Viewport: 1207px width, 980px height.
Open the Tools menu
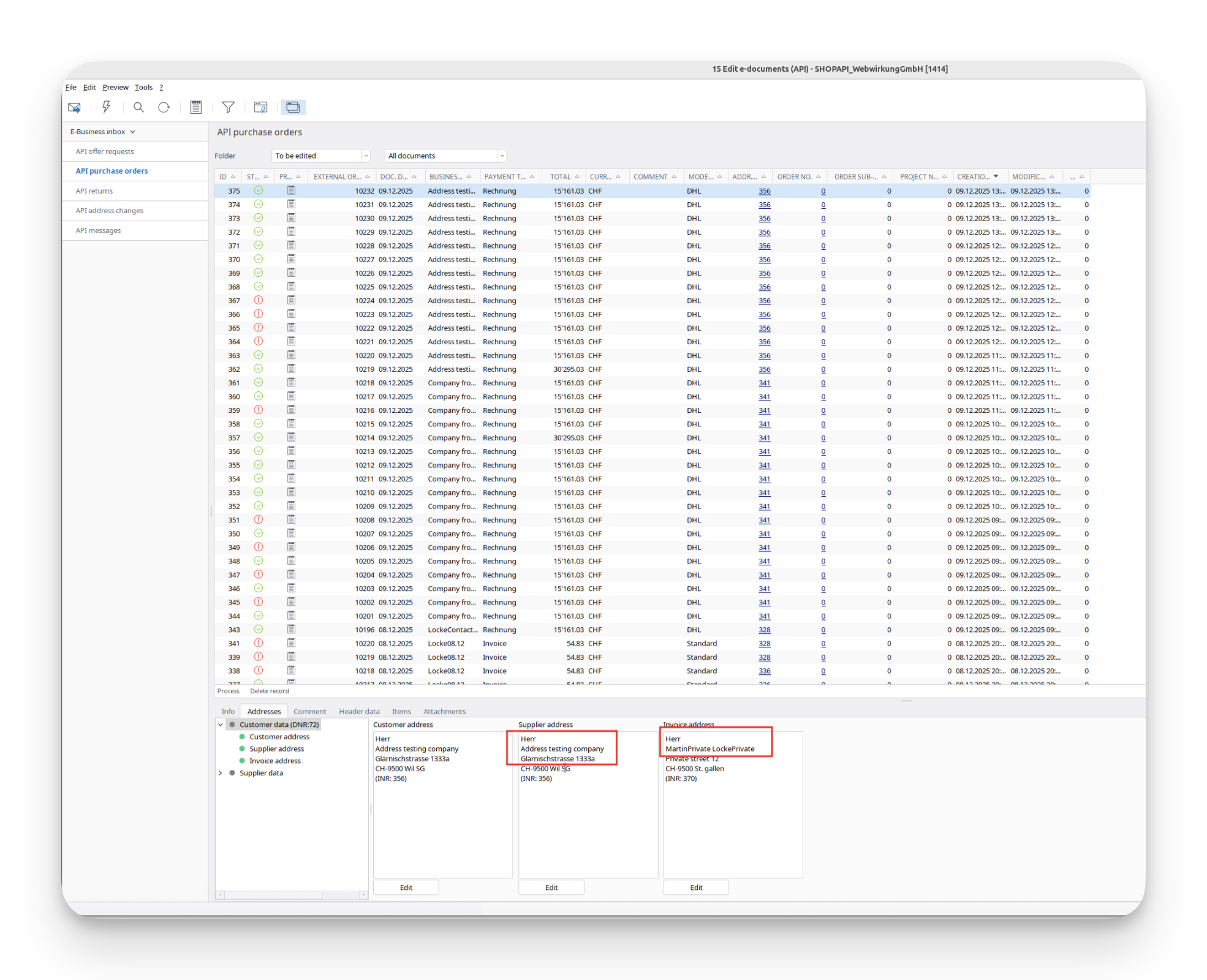(x=143, y=88)
